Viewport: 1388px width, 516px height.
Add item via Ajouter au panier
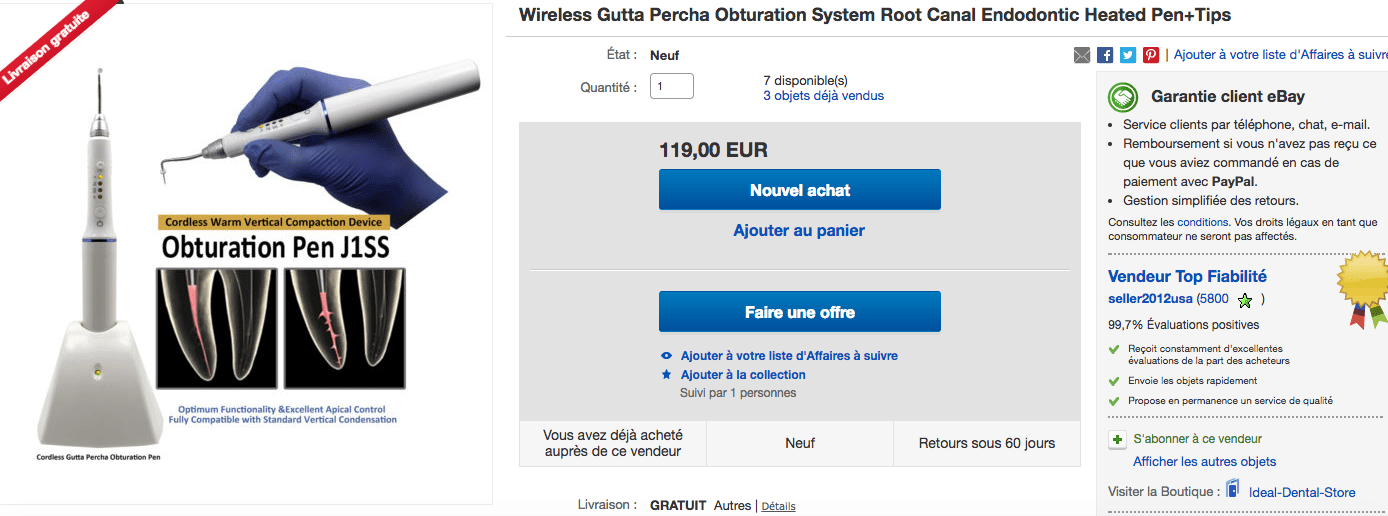click(x=799, y=231)
